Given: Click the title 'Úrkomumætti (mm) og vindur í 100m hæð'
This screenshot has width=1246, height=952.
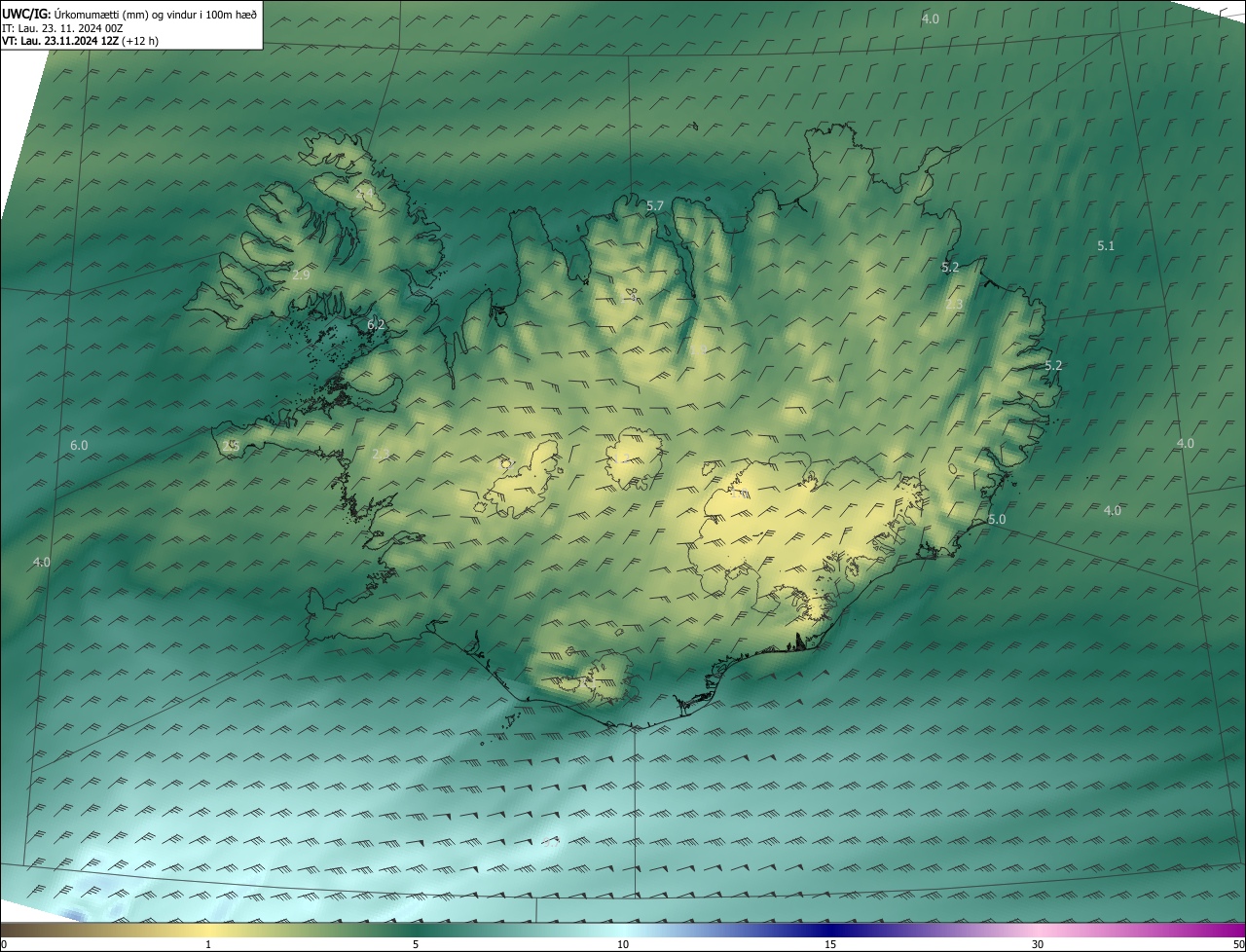Looking at the screenshot, I should click(156, 15).
